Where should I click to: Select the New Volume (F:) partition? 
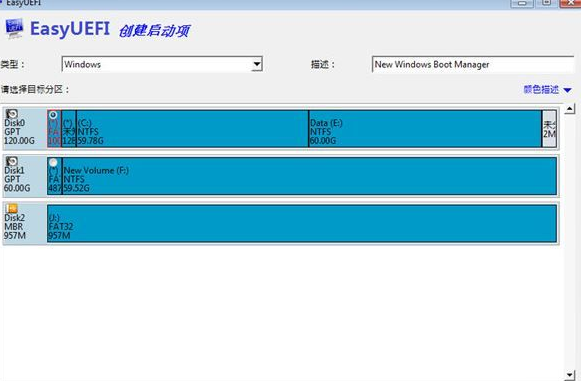pos(309,176)
